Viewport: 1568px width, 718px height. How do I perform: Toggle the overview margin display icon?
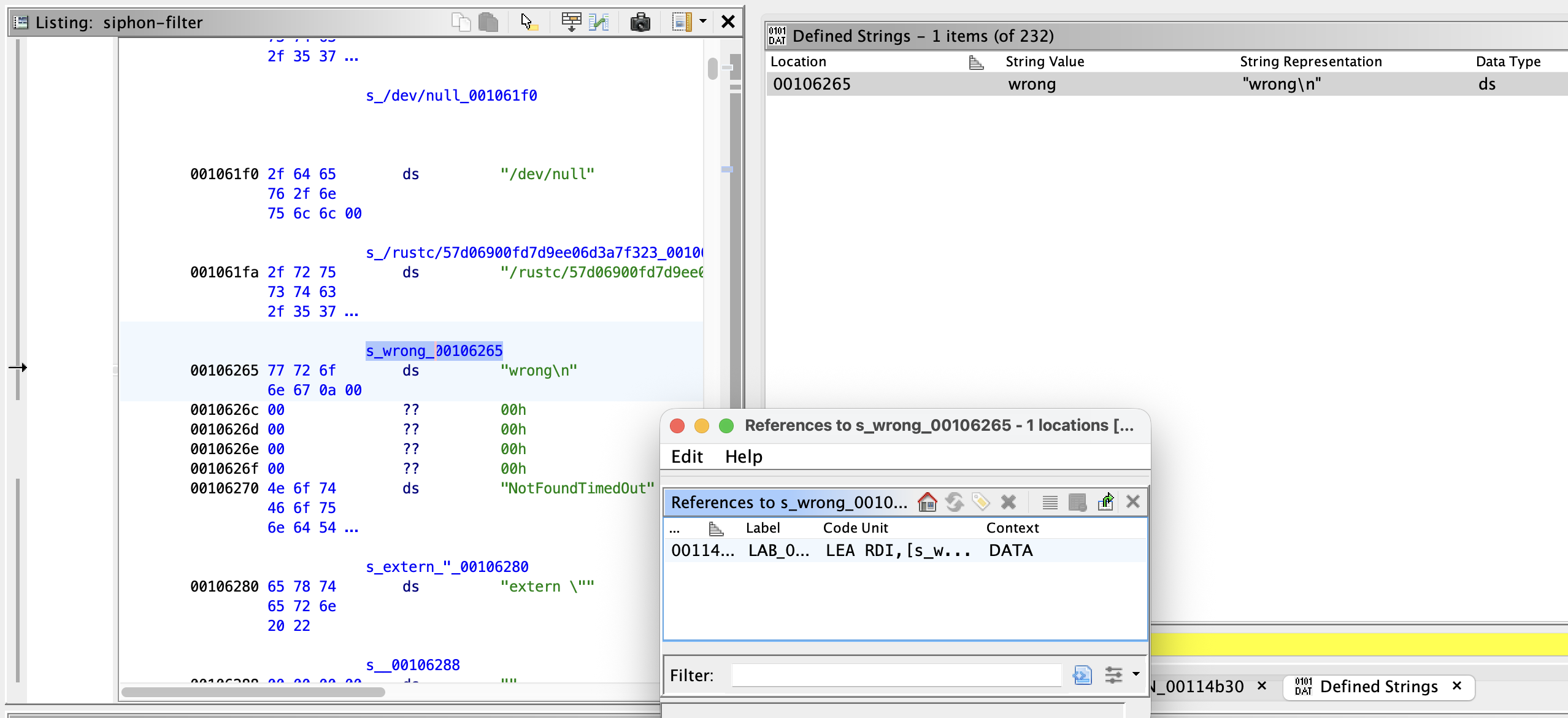click(682, 22)
